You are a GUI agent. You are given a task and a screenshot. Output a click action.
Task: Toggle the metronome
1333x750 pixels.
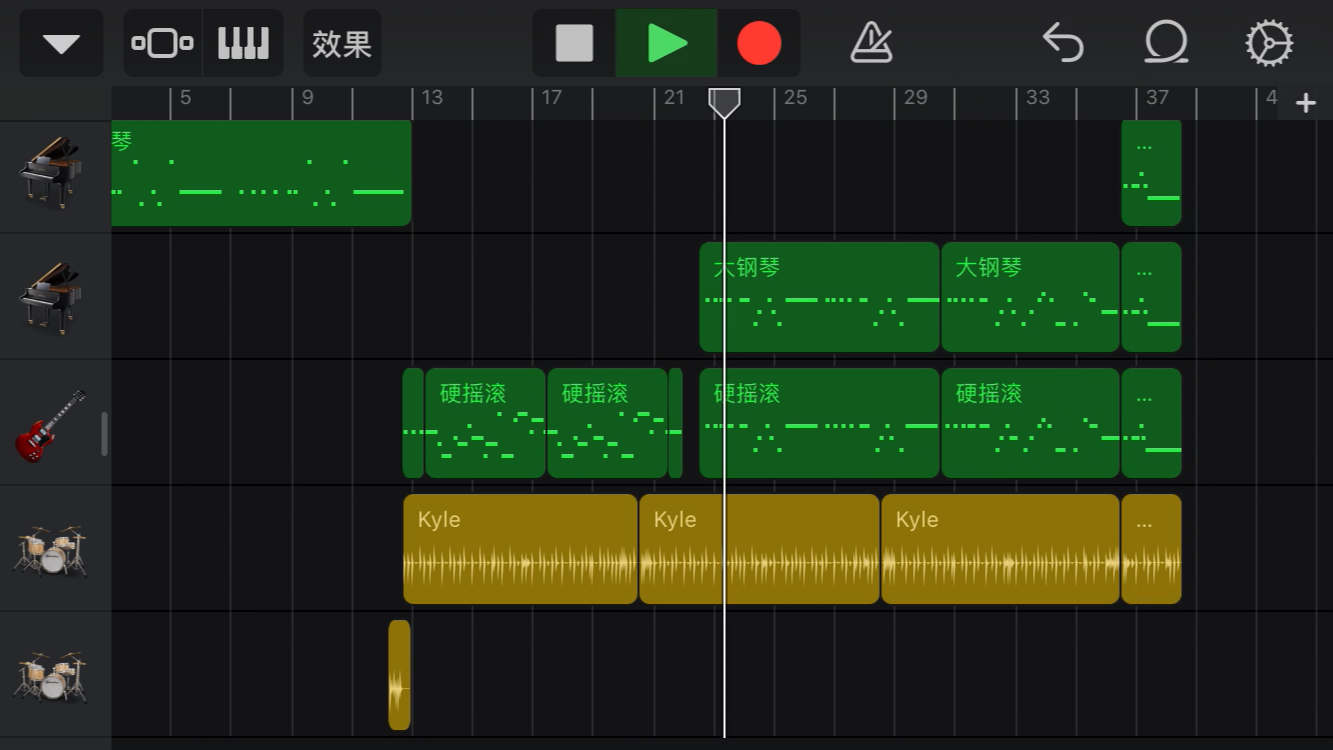[871, 43]
